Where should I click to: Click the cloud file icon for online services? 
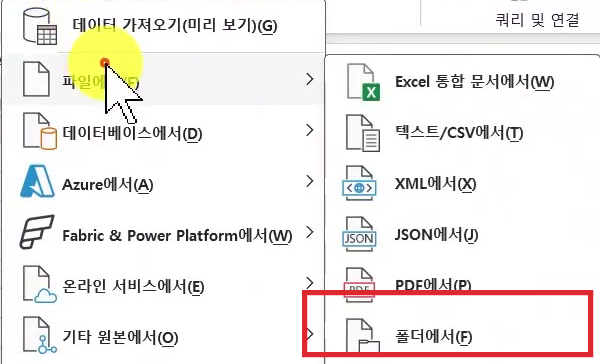(40, 284)
